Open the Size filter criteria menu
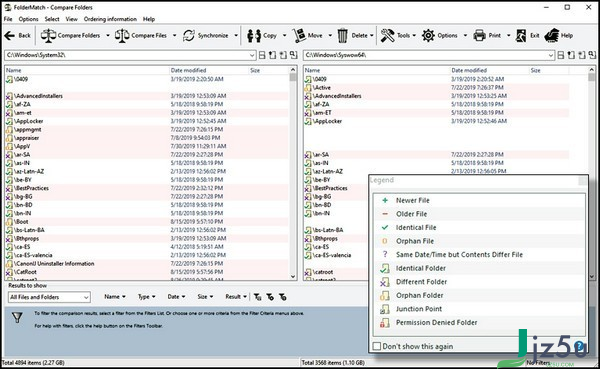Image resolution: width=600 pixels, height=369 pixels. tap(205, 297)
